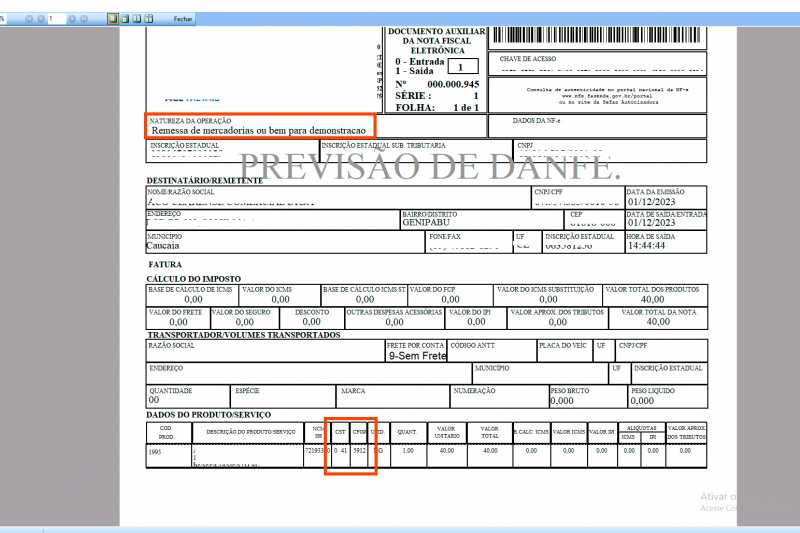Click '9-Sem Frete' in frete por conta

417,356
